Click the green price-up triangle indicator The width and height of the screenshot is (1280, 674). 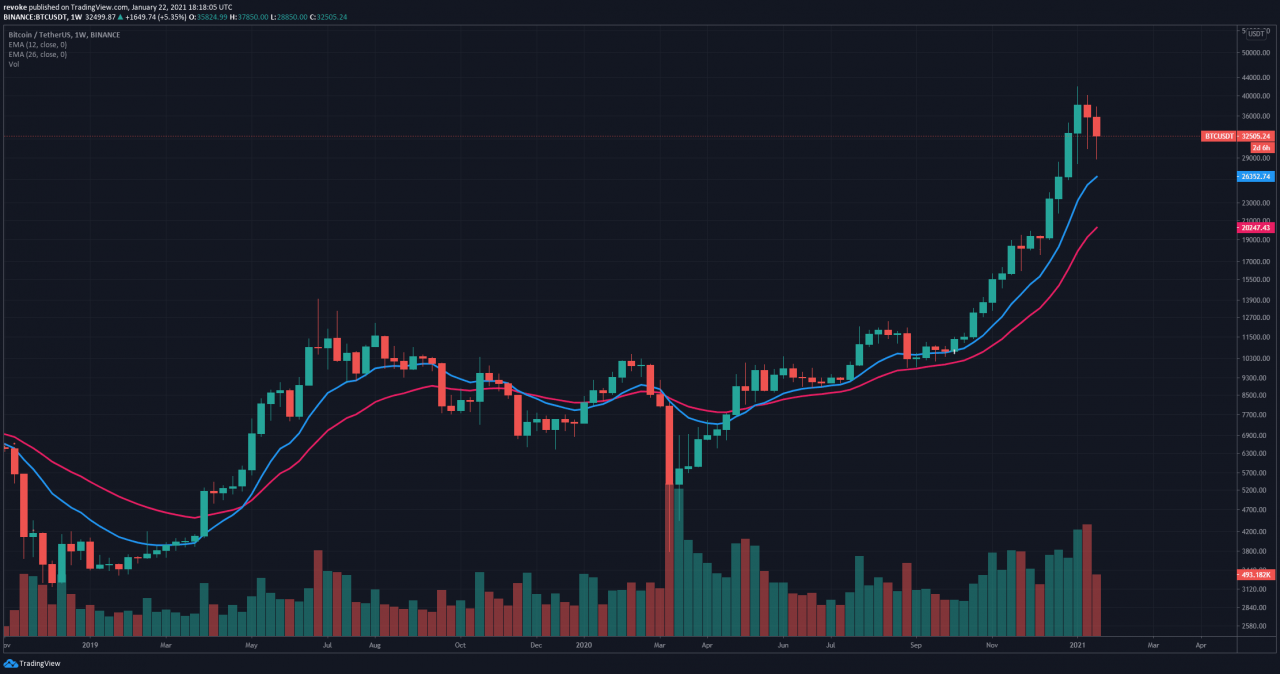pos(121,17)
